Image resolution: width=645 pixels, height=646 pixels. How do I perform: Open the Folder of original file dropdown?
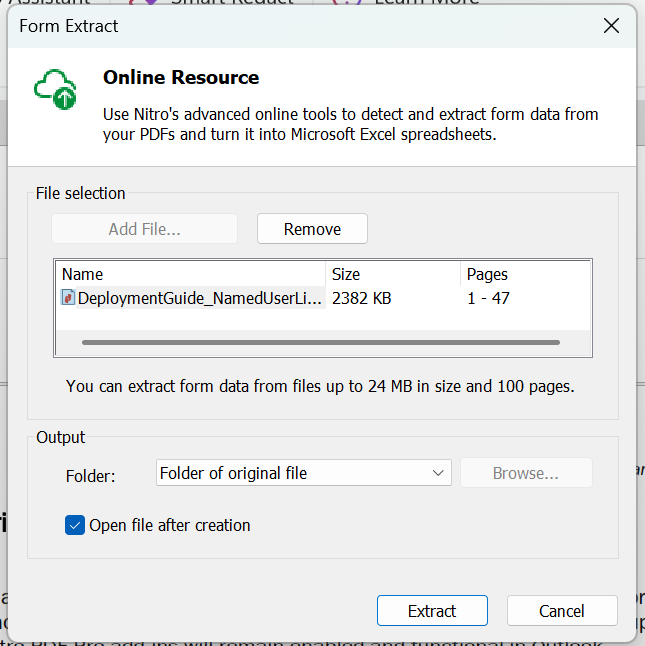point(304,473)
